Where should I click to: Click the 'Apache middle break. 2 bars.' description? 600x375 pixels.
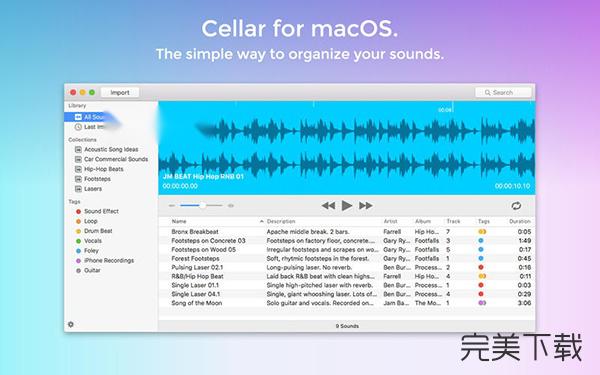308,232
